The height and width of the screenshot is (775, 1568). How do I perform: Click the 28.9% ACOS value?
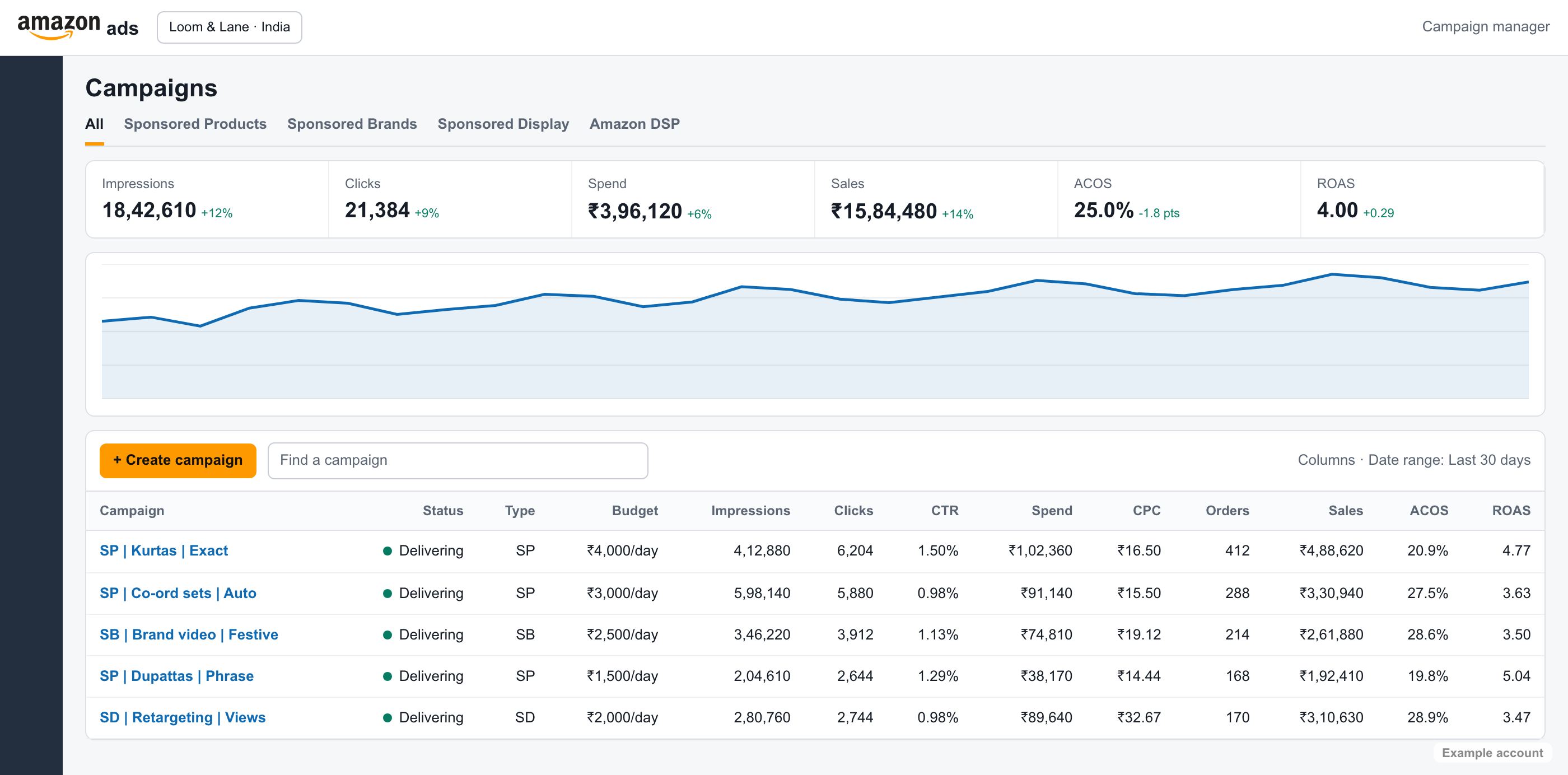pyautogui.click(x=1427, y=717)
